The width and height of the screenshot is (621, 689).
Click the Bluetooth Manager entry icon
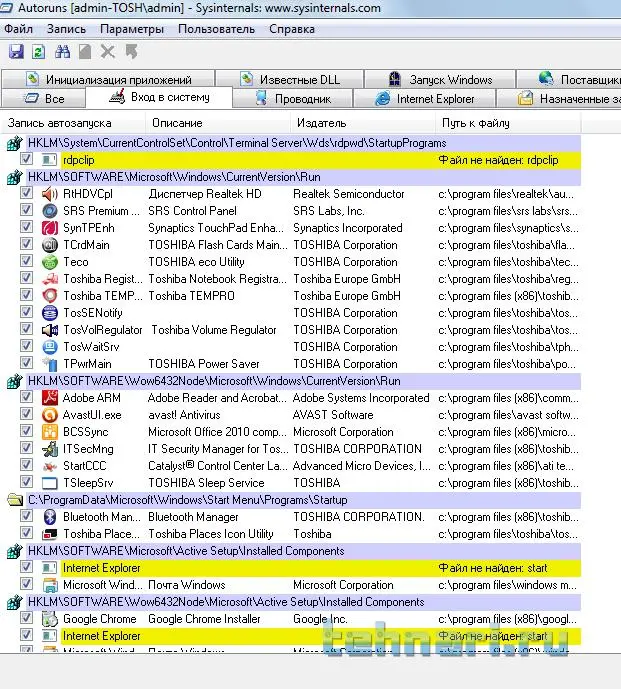(50, 517)
